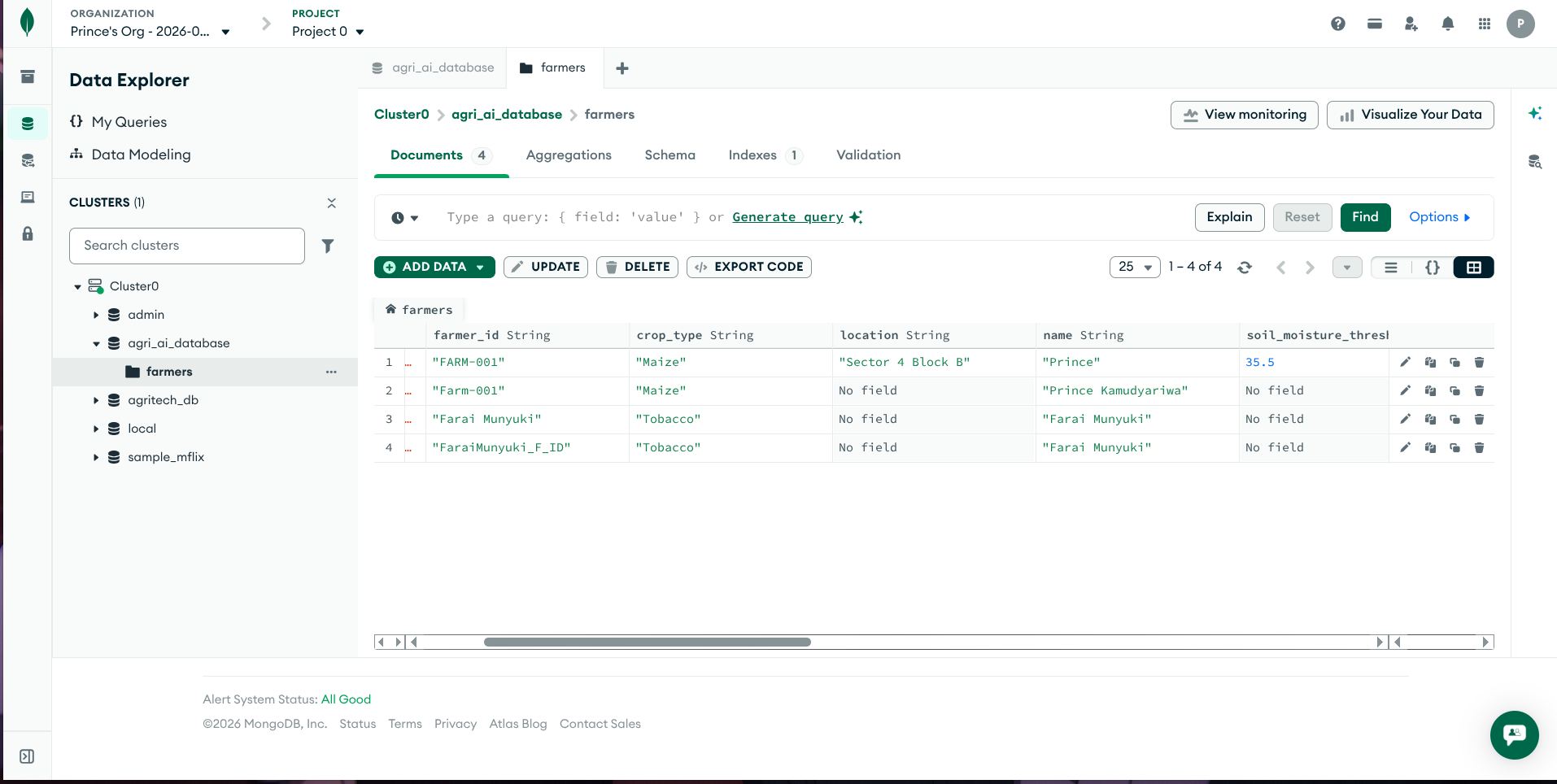The height and width of the screenshot is (784, 1557).
Task: Collapse the Clusters panel with X icon
Action: coord(331,203)
